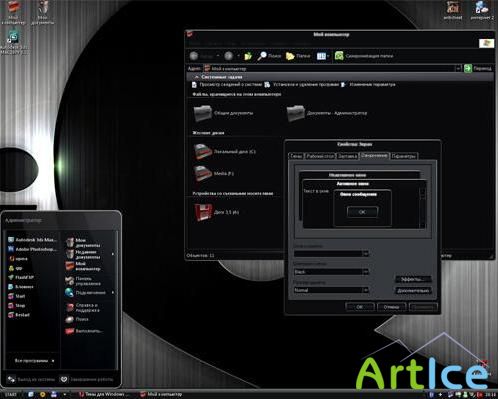This screenshot has width=498, height=399.
Task: Switch to the Параметры tab
Action: tap(404, 156)
